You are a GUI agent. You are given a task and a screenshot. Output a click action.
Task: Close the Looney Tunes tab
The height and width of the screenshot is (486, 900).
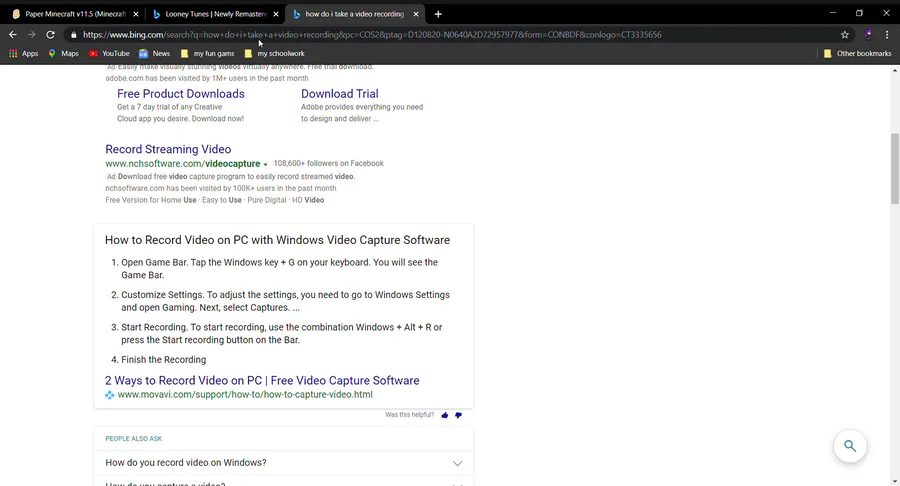(276, 14)
